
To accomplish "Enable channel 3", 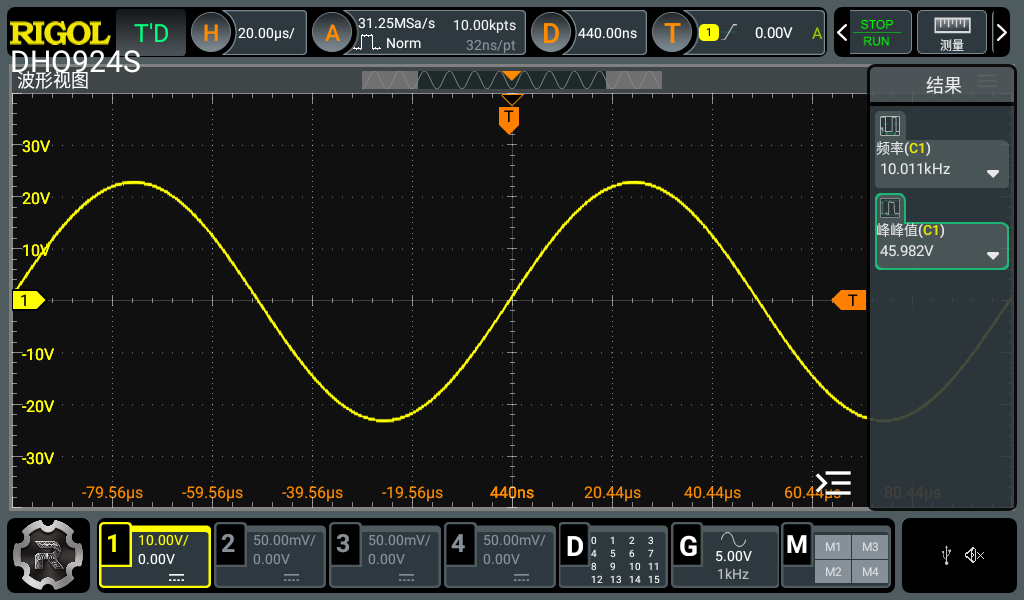I will tap(343, 544).
